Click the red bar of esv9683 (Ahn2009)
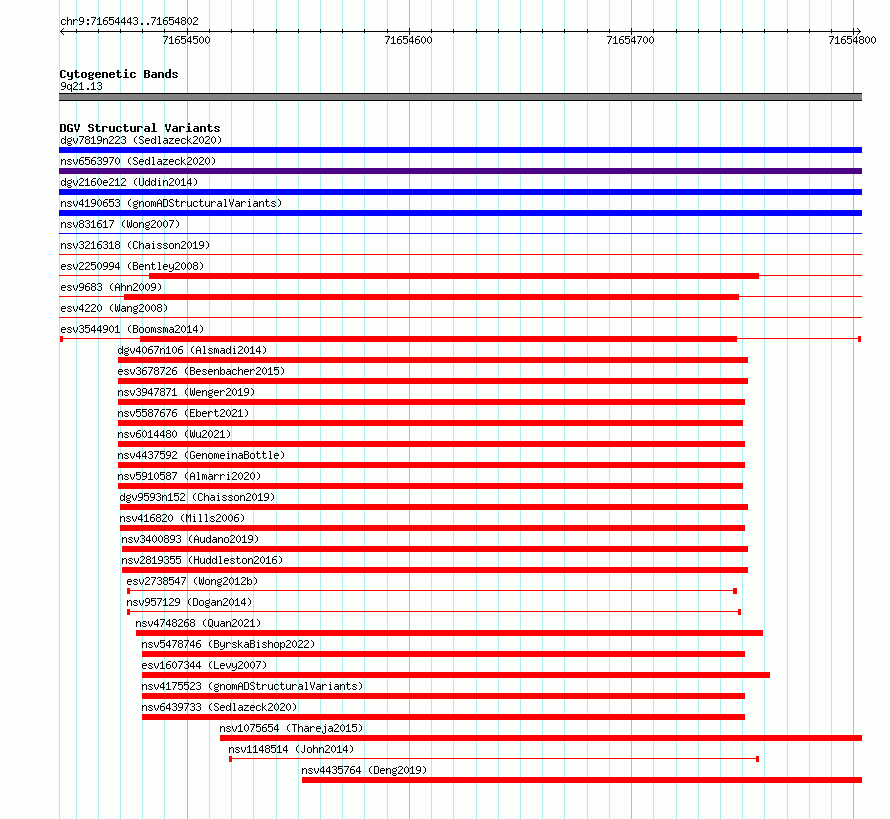The width and height of the screenshot is (890, 819). click(x=431, y=297)
